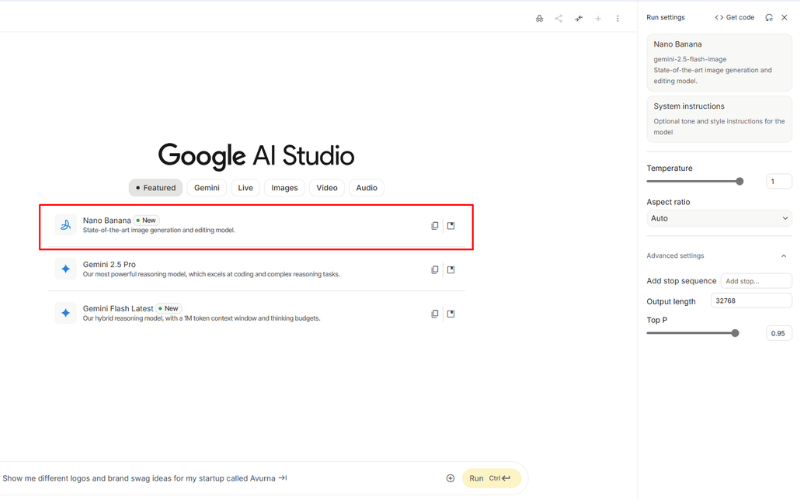Click the reset settings refresh icon
The height and width of the screenshot is (500, 800).
769,17
